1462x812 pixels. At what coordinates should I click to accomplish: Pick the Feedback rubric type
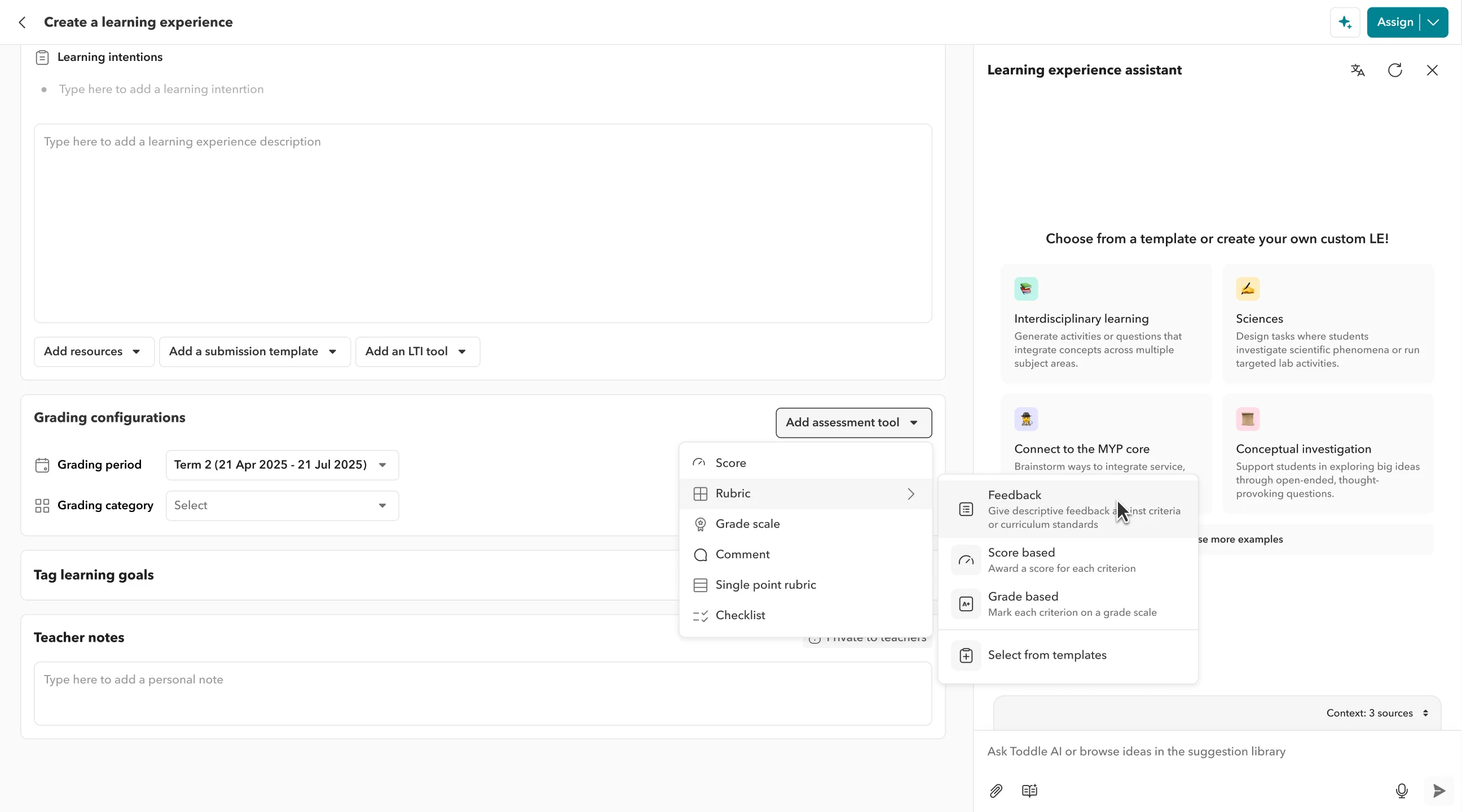click(1068, 509)
